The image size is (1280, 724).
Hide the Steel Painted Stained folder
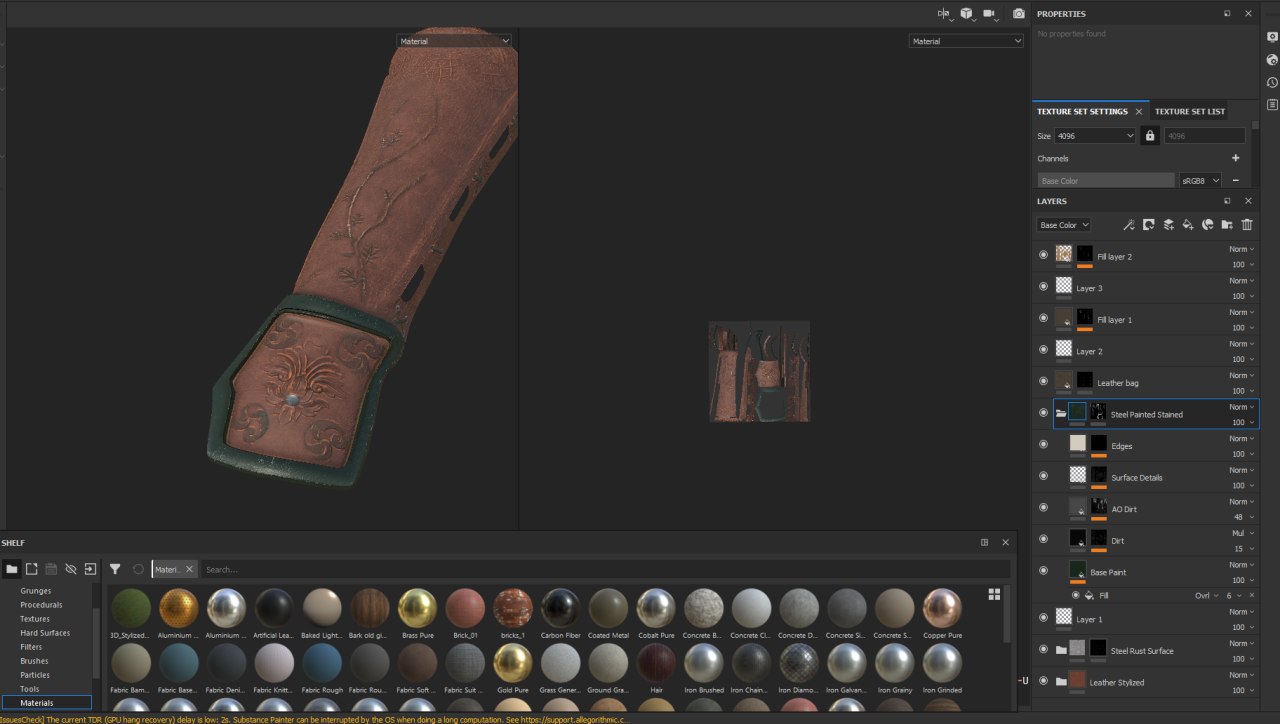(1043, 413)
